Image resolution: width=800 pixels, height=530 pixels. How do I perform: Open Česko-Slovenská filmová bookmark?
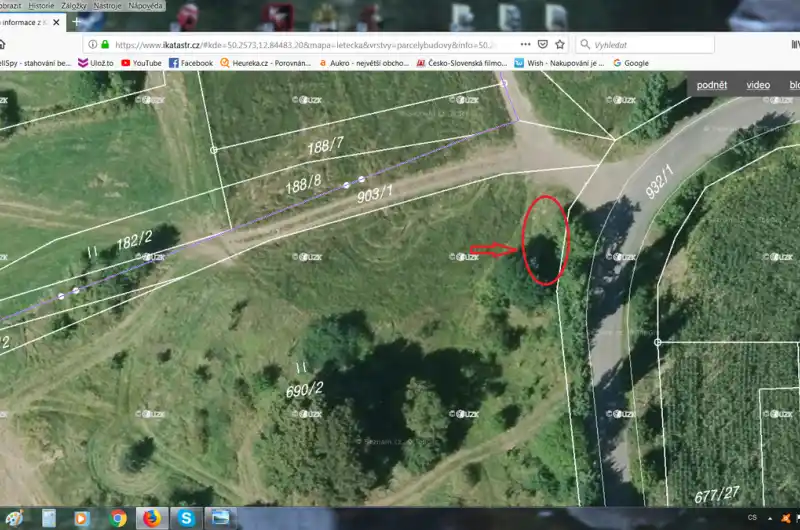click(462, 63)
